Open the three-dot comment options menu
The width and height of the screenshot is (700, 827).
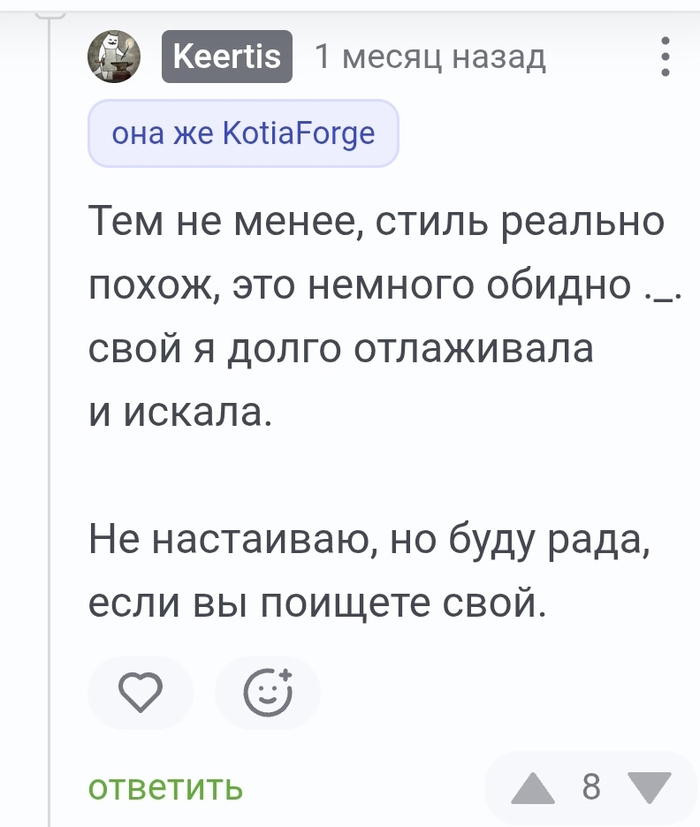click(x=666, y=57)
